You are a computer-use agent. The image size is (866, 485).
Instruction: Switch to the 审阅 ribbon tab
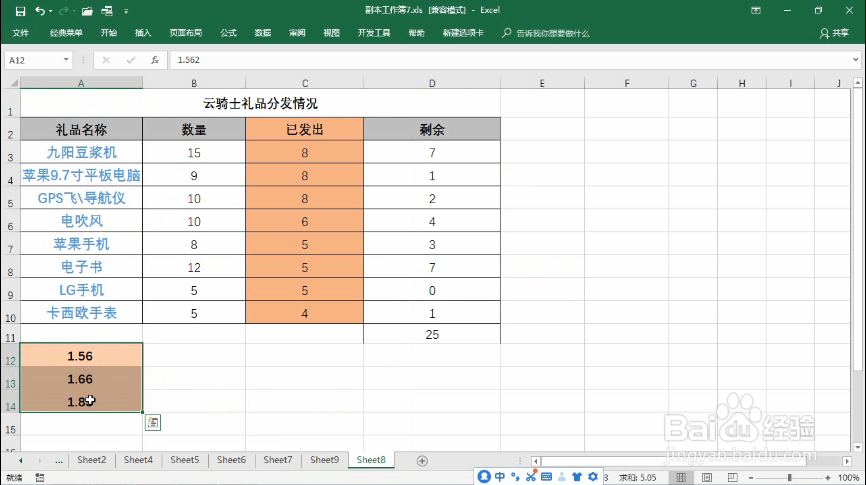pos(297,33)
